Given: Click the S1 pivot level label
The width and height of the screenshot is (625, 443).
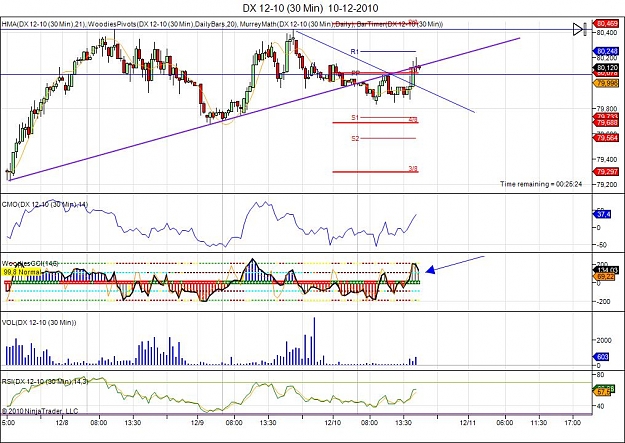Looking at the screenshot, I should click(355, 118).
